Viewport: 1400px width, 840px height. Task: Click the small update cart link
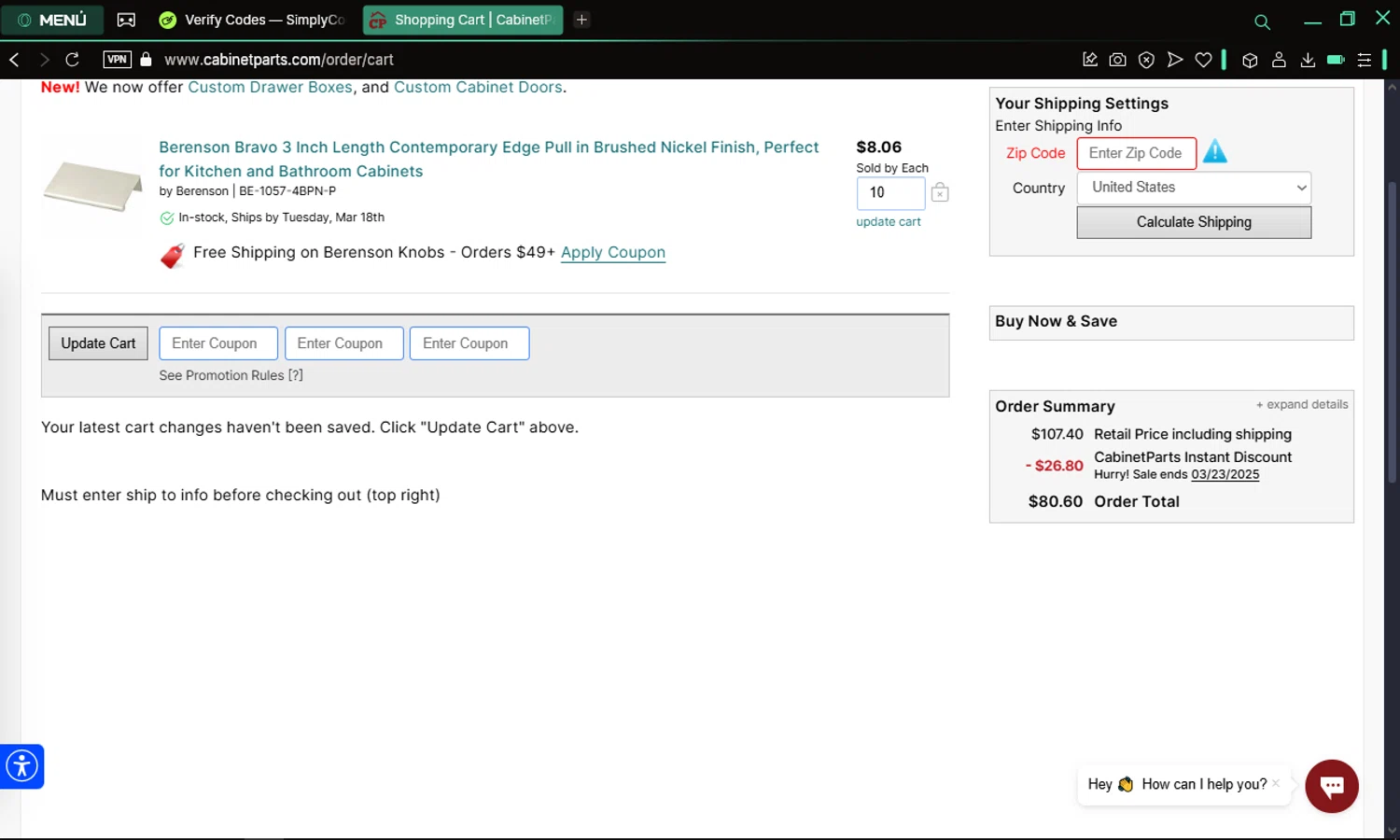click(x=889, y=222)
